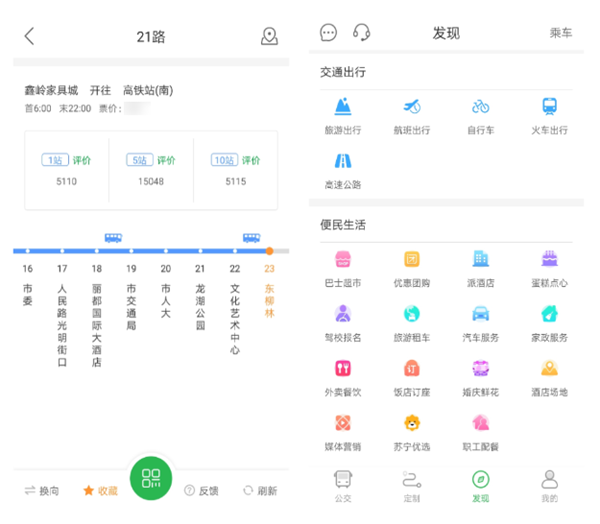
Task: Open 反馈 feedback link
Action: (x=201, y=491)
